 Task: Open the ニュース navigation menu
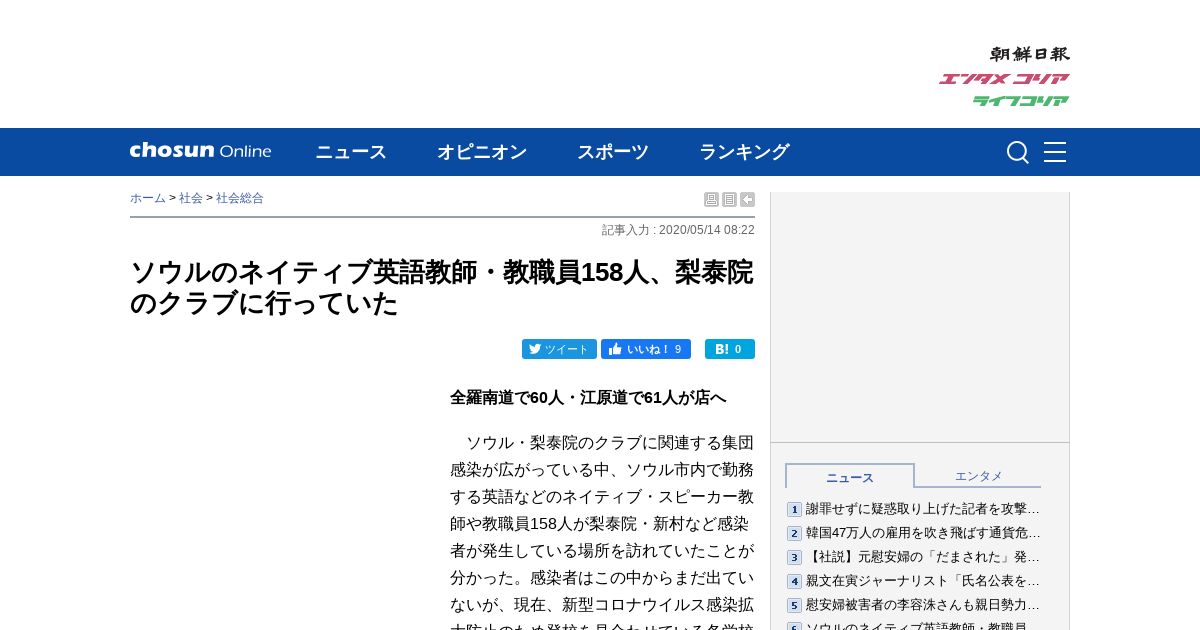(x=351, y=152)
